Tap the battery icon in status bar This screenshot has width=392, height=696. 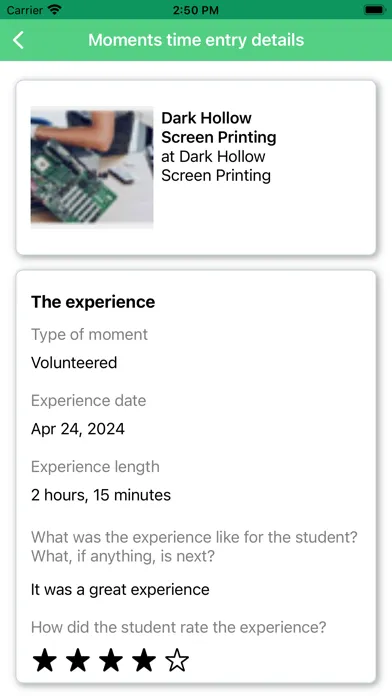point(374,9)
